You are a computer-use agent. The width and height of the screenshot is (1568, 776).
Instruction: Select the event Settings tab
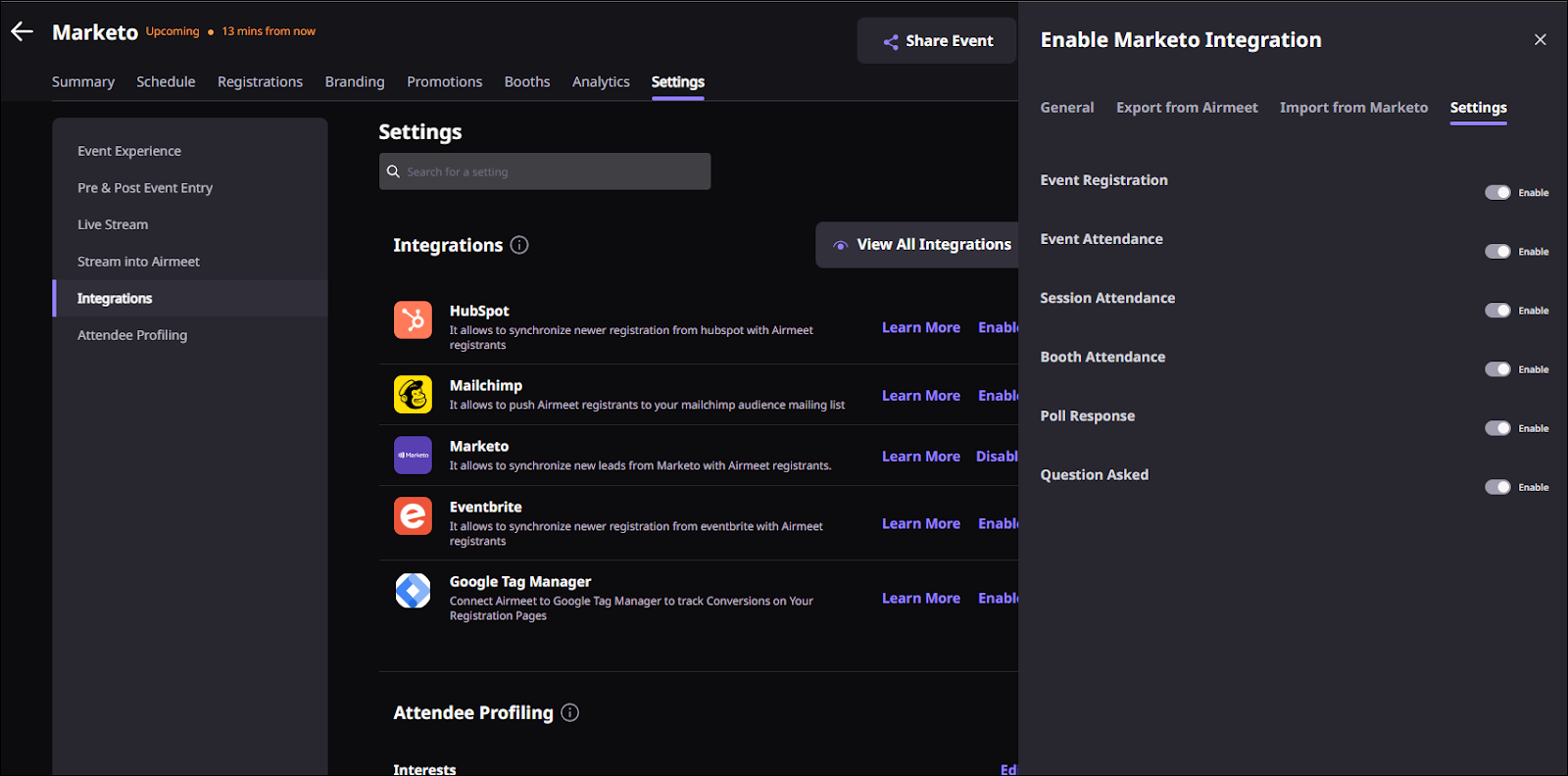(677, 82)
